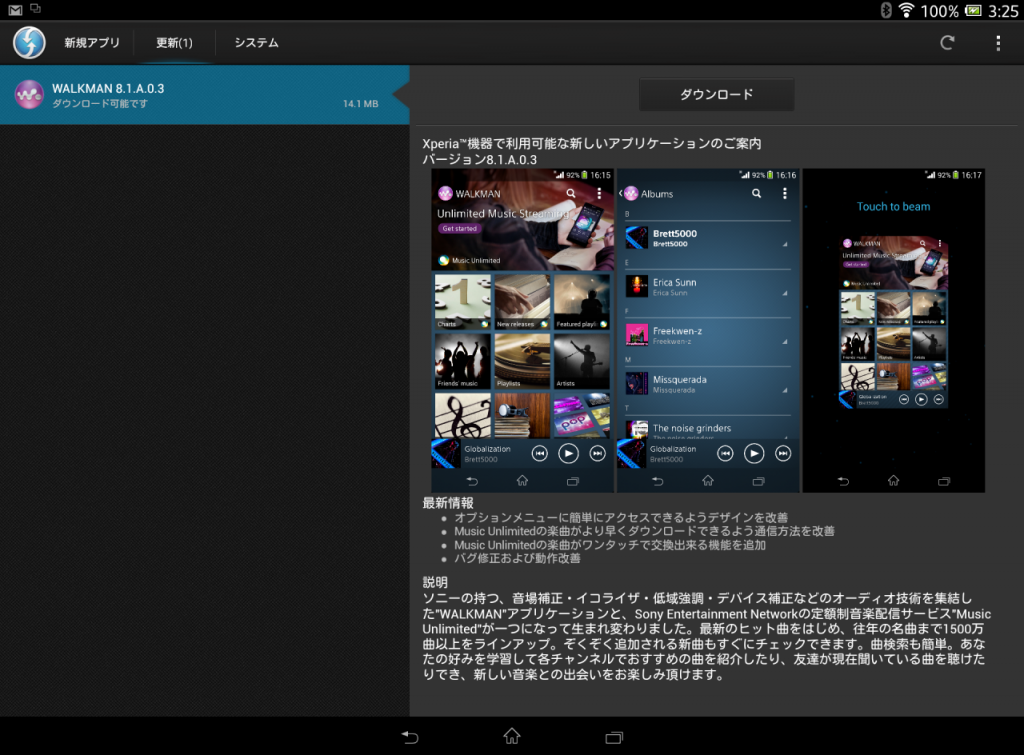Image resolution: width=1024 pixels, height=755 pixels.
Task: Open the Touch to beam screenshot
Action: point(893,330)
